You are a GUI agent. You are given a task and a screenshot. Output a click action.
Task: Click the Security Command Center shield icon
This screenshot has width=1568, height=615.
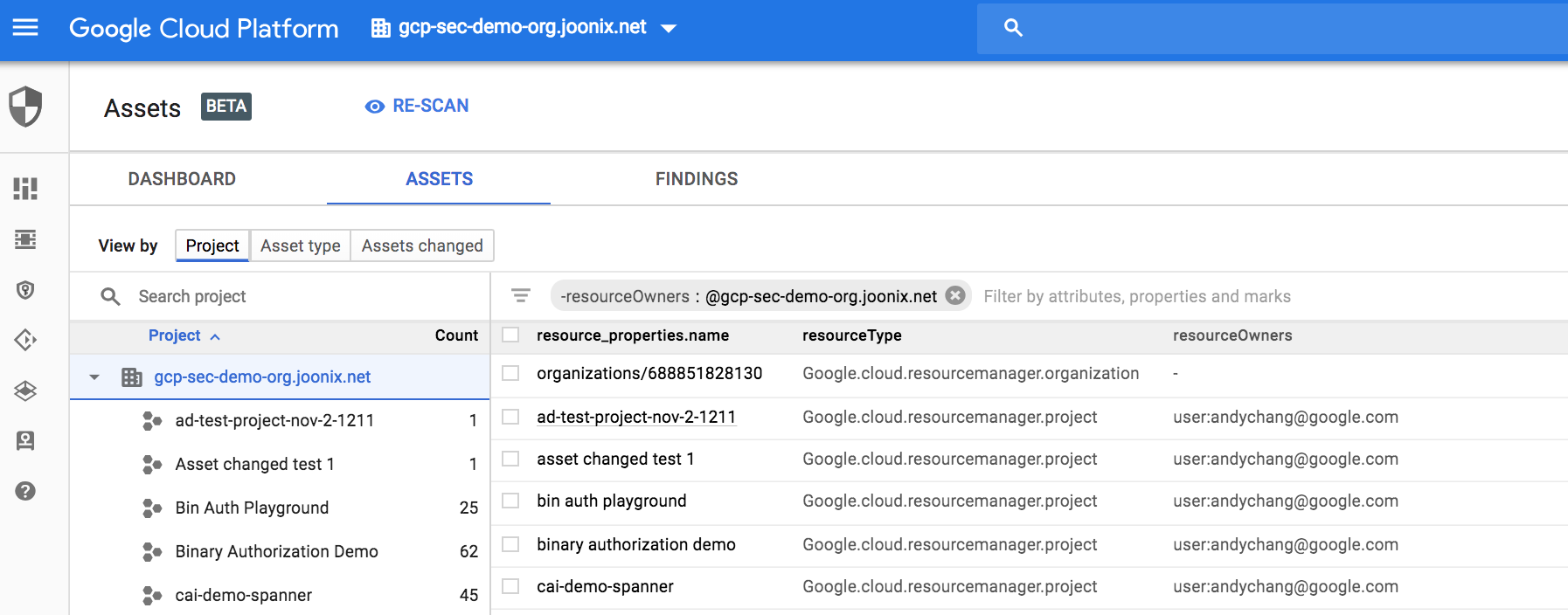(25, 107)
